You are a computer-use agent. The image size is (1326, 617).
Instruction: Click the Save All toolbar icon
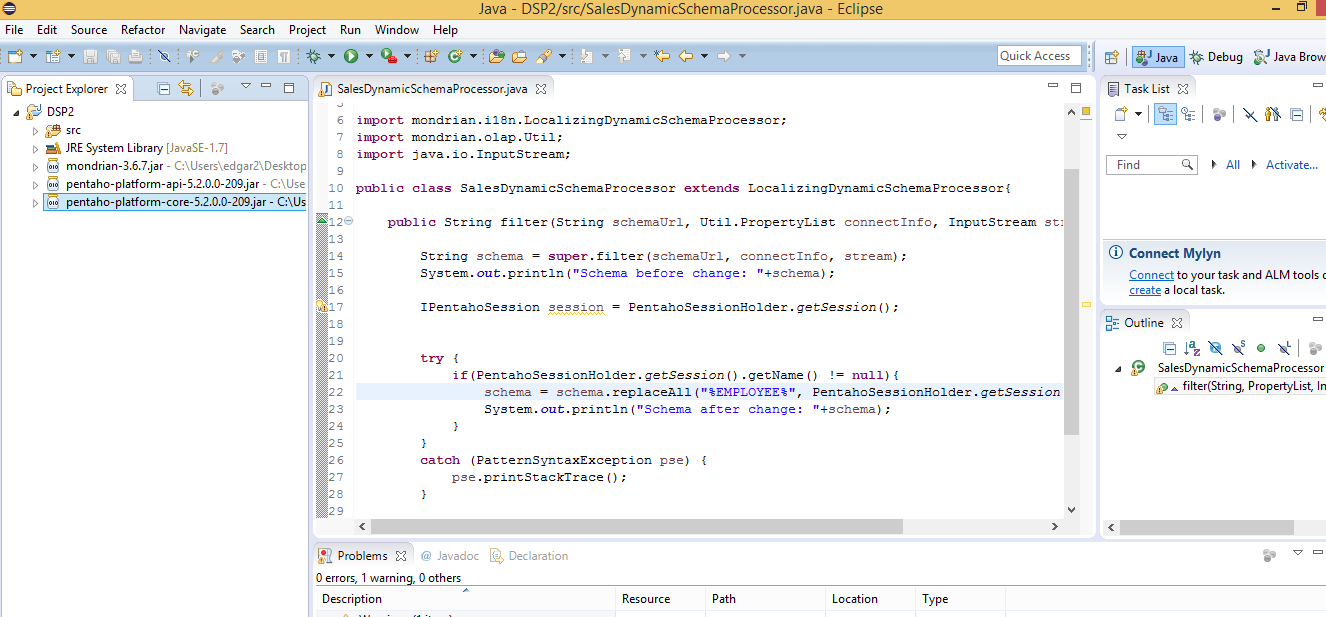(113, 56)
